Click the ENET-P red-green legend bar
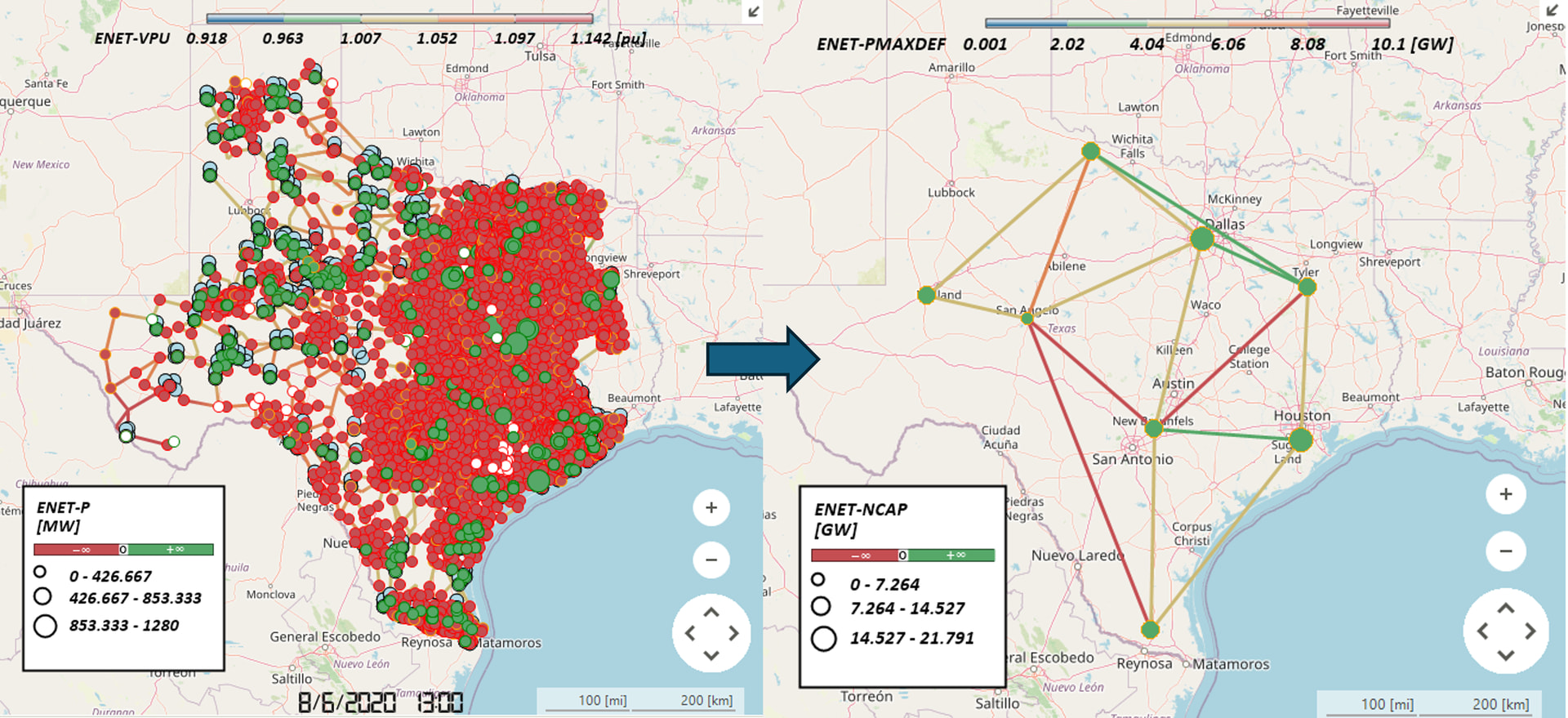1568x718 pixels. [123, 550]
